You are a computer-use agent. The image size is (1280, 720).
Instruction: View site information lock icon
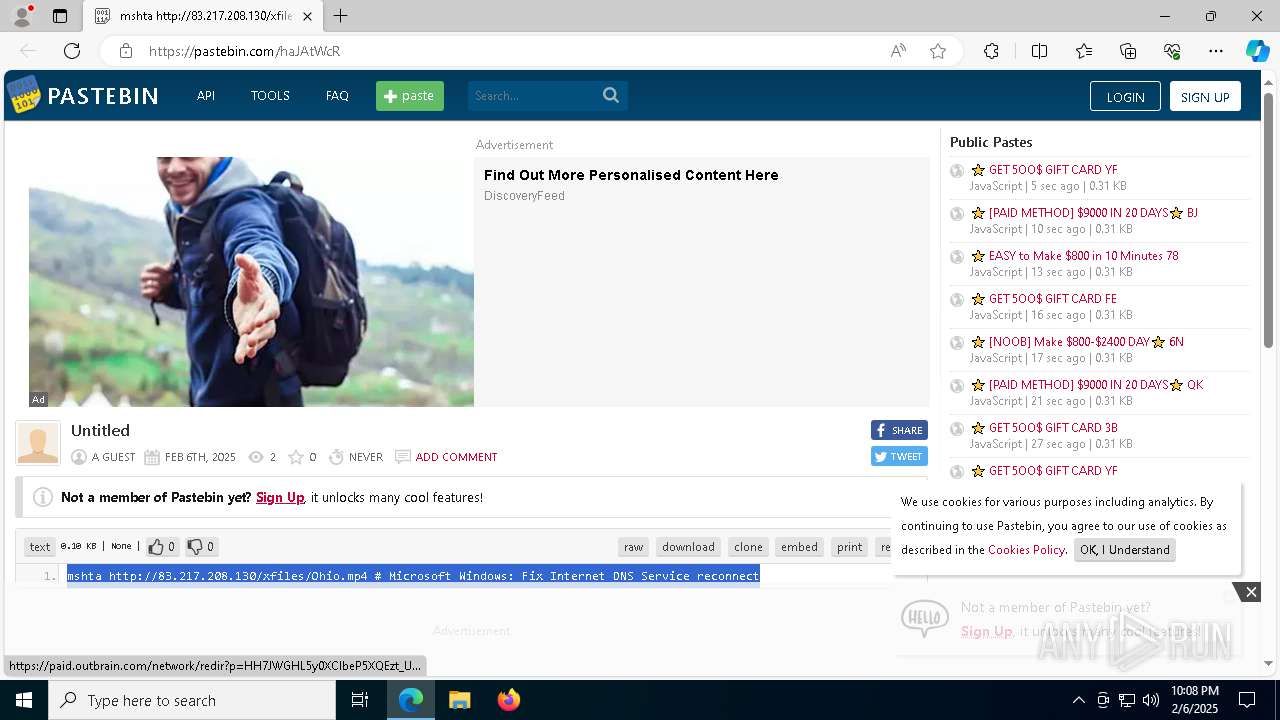tap(125, 51)
